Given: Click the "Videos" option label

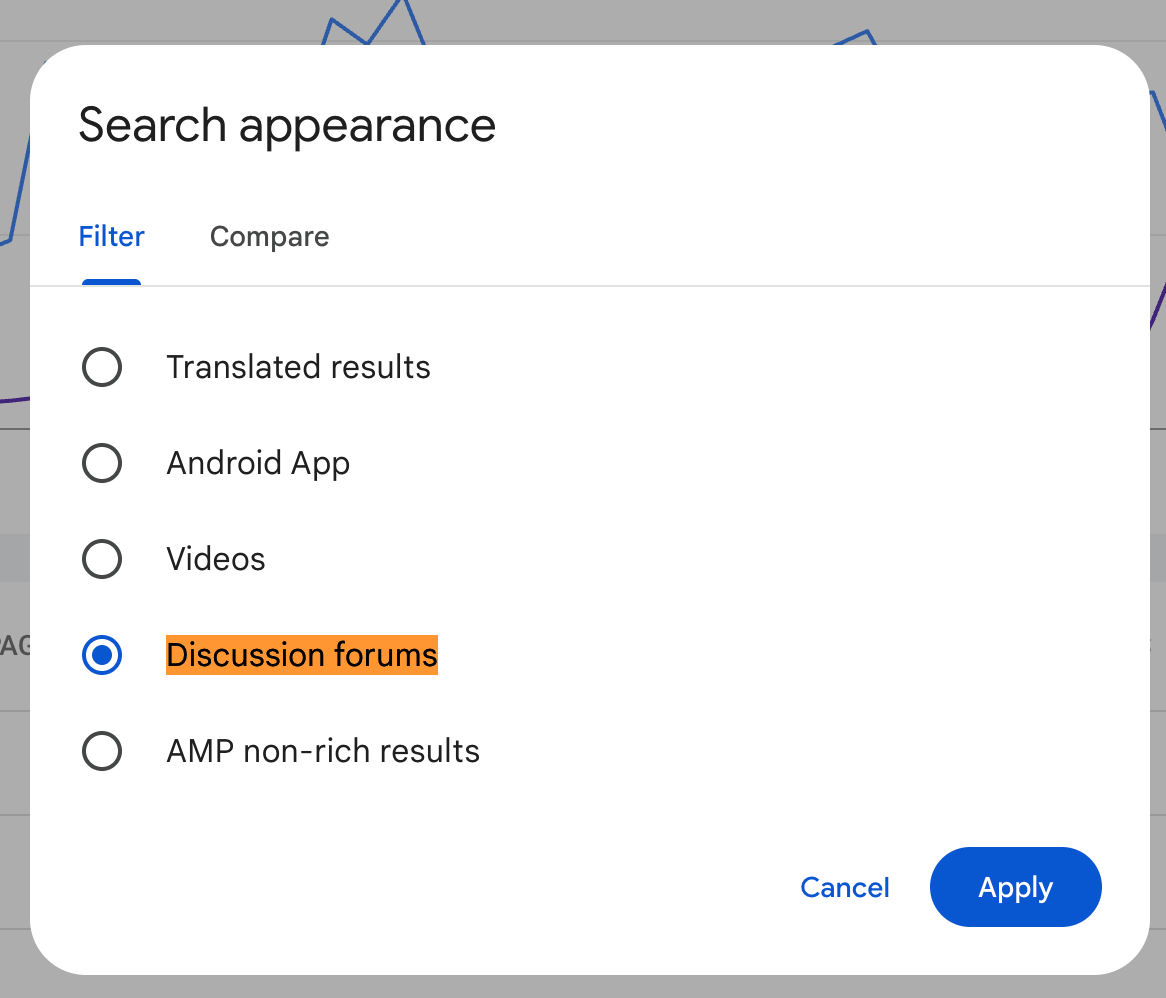Looking at the screenshot, I should [216, 559].
